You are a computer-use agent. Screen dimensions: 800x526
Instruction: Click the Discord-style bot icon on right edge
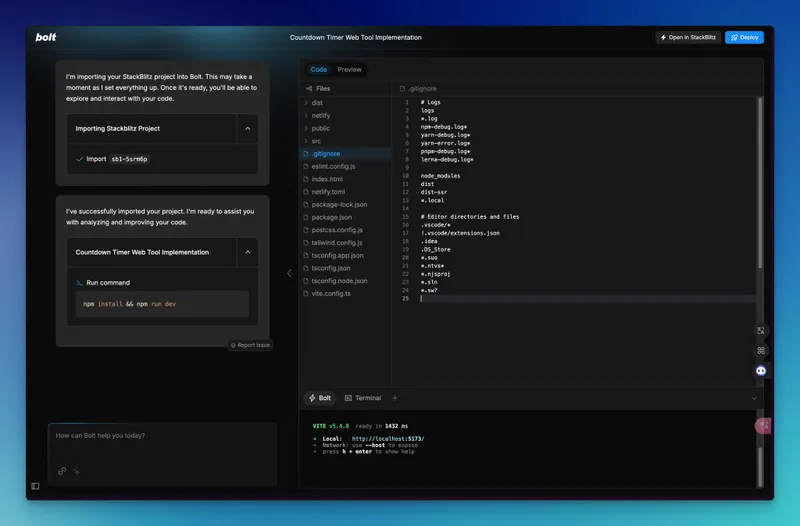pos(760,370)
